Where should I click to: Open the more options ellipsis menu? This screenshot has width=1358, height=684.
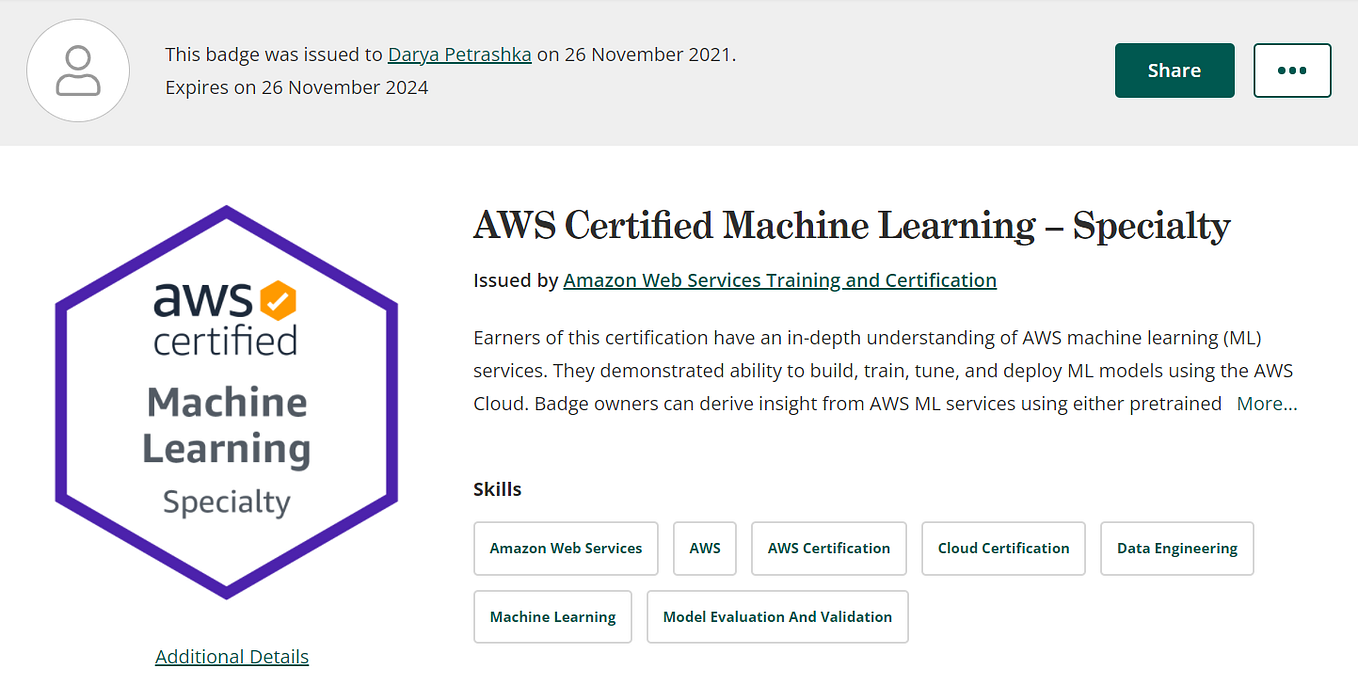coord(1292,70)
